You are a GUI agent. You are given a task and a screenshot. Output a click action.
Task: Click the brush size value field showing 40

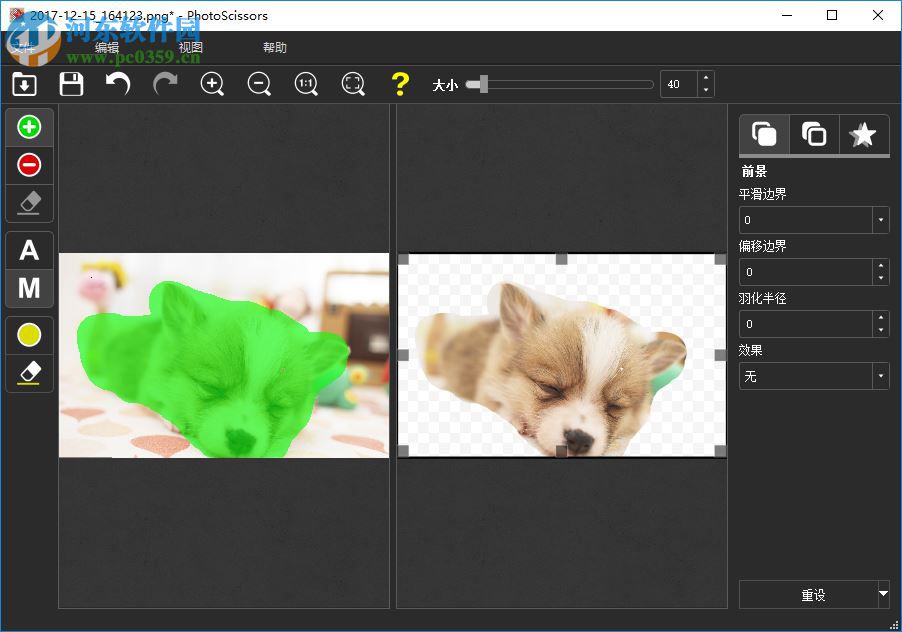point(678,84)
